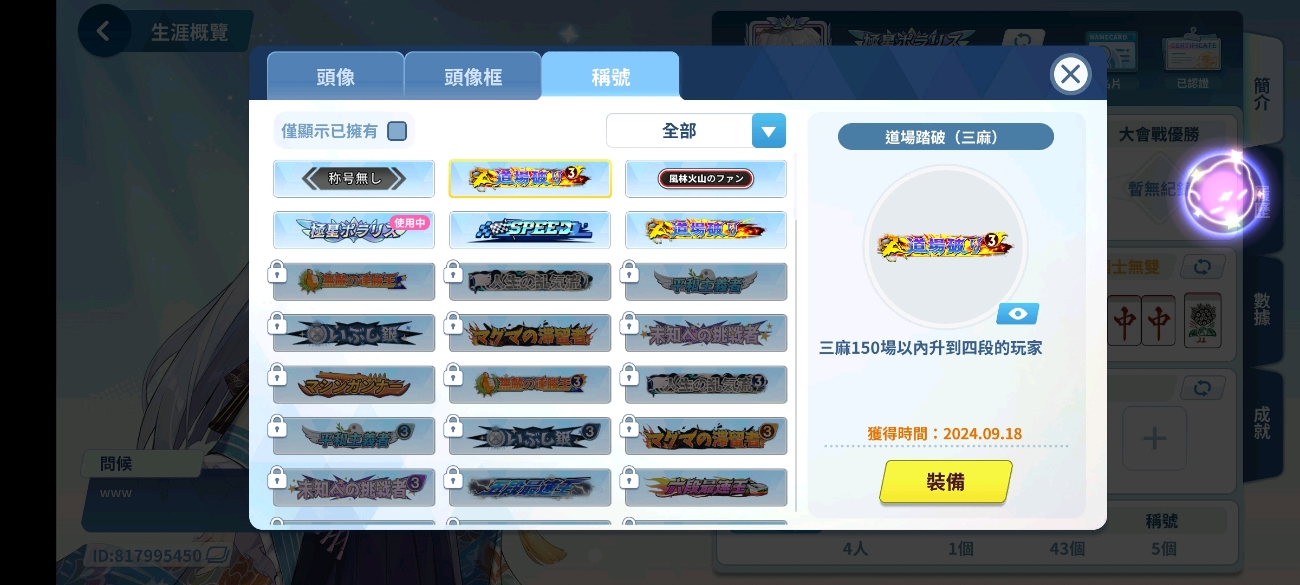Toggle the 僅顯示已擁有 checkbox

point(397,131)
